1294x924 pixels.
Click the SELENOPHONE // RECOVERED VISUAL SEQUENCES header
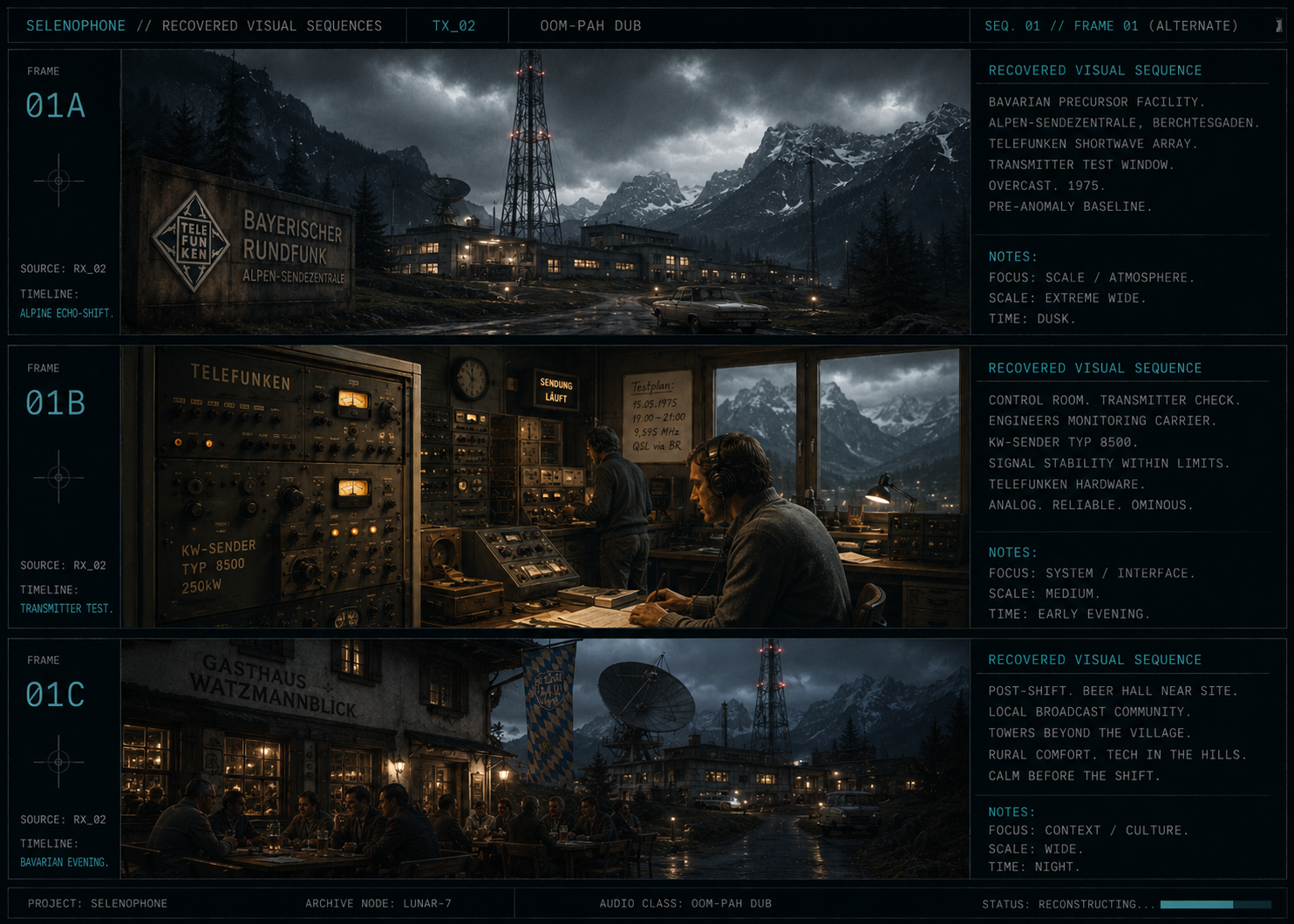click(204, 26)
